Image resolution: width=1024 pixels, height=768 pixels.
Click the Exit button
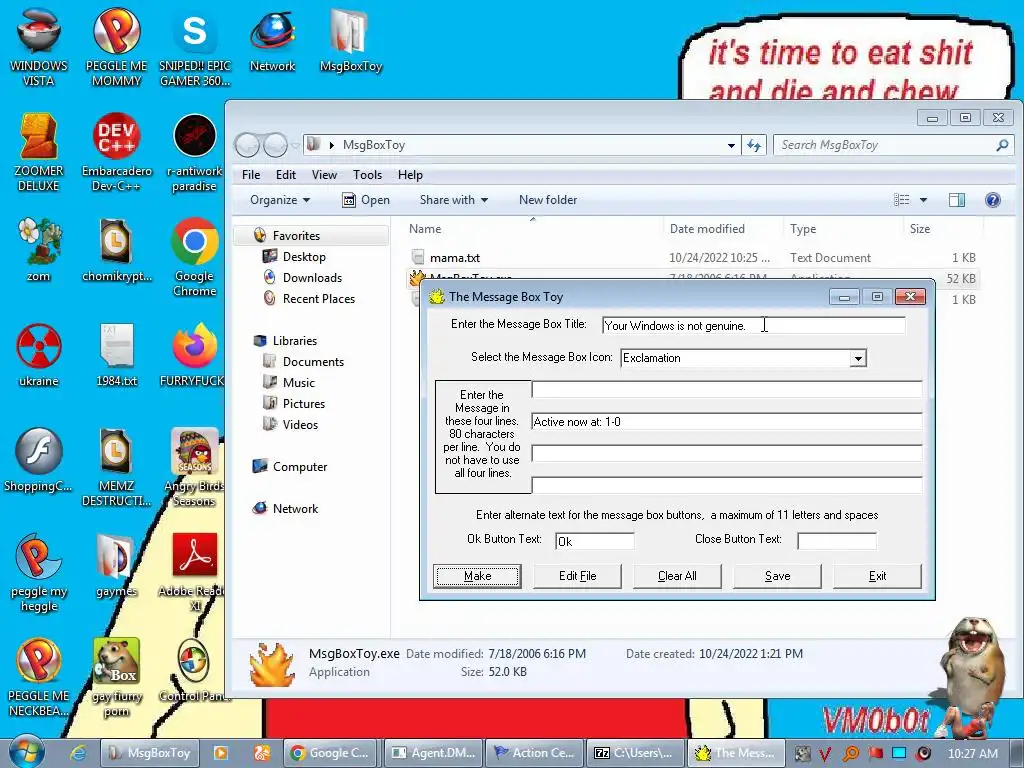coord(877,576)
